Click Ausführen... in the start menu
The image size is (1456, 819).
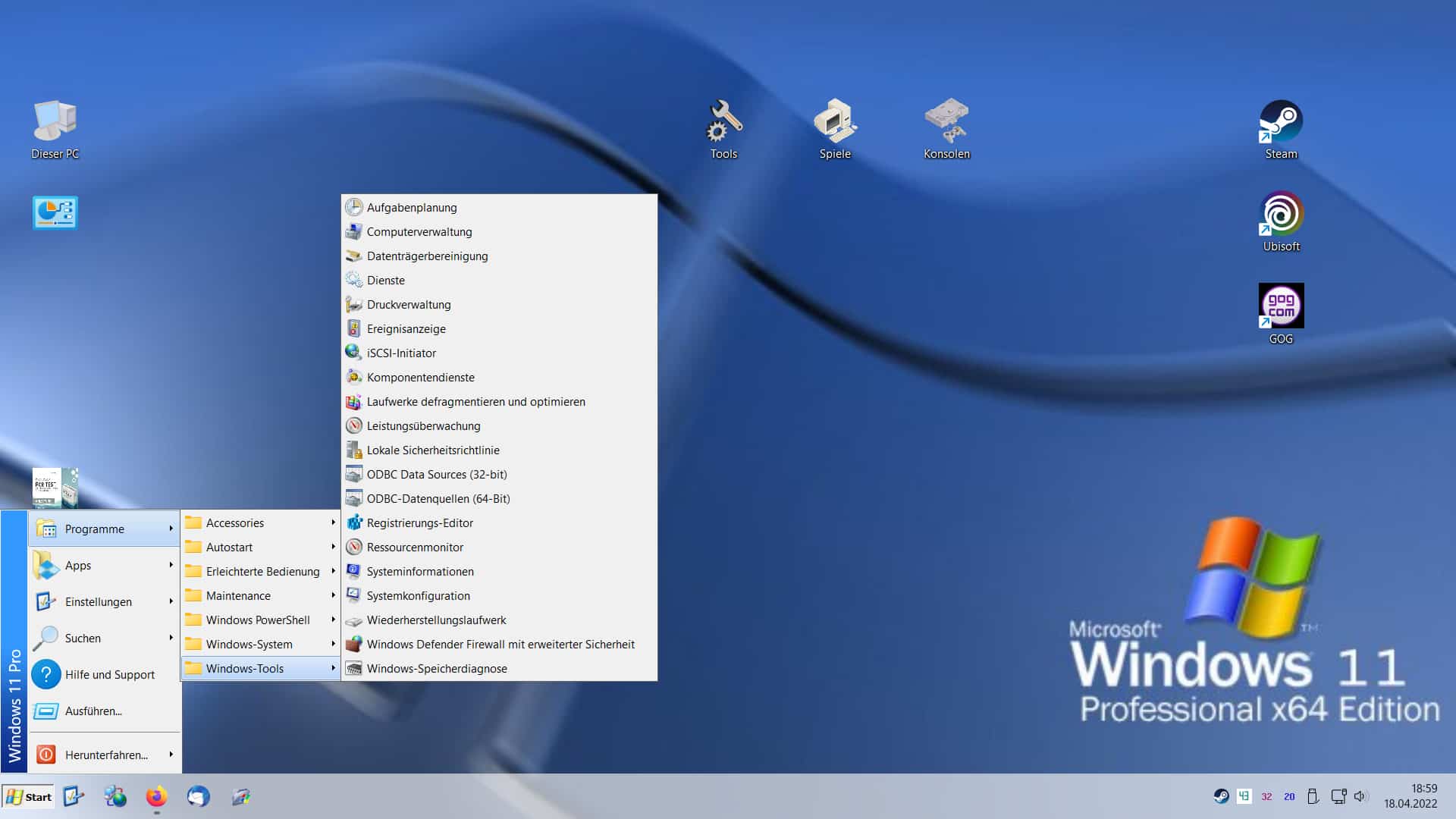click(105, 711)
